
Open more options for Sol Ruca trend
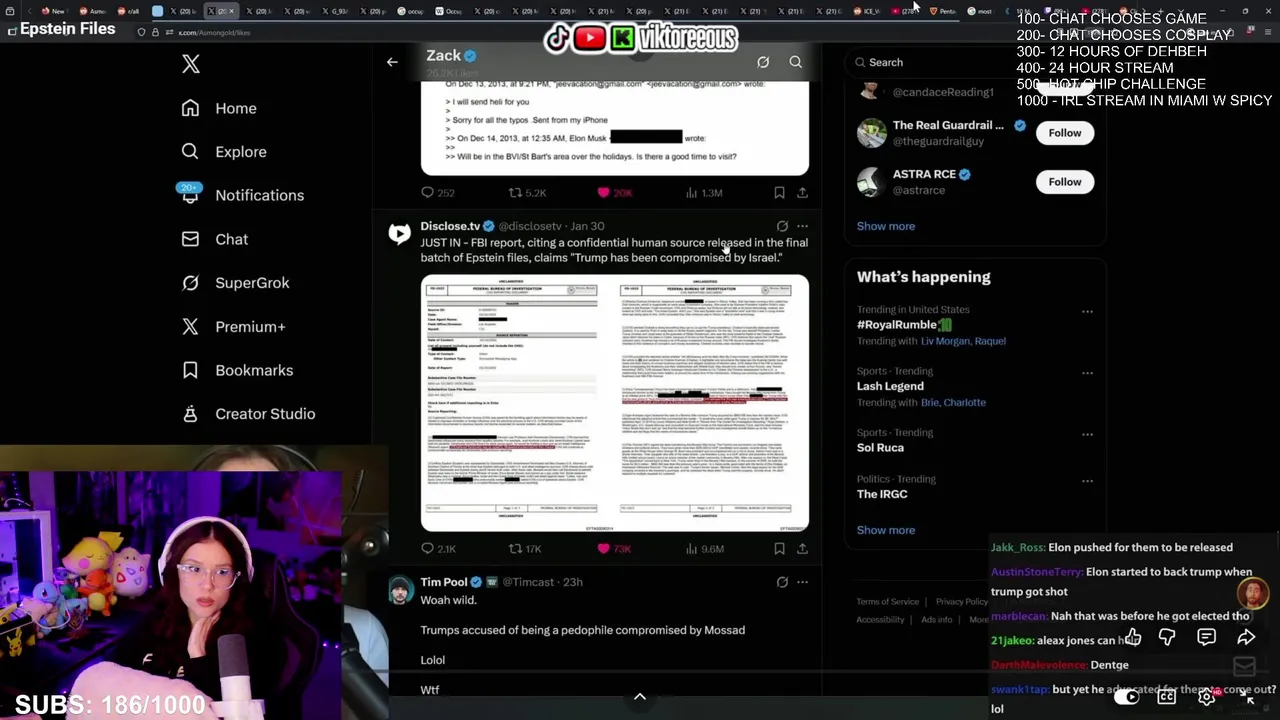[1087, 435]
